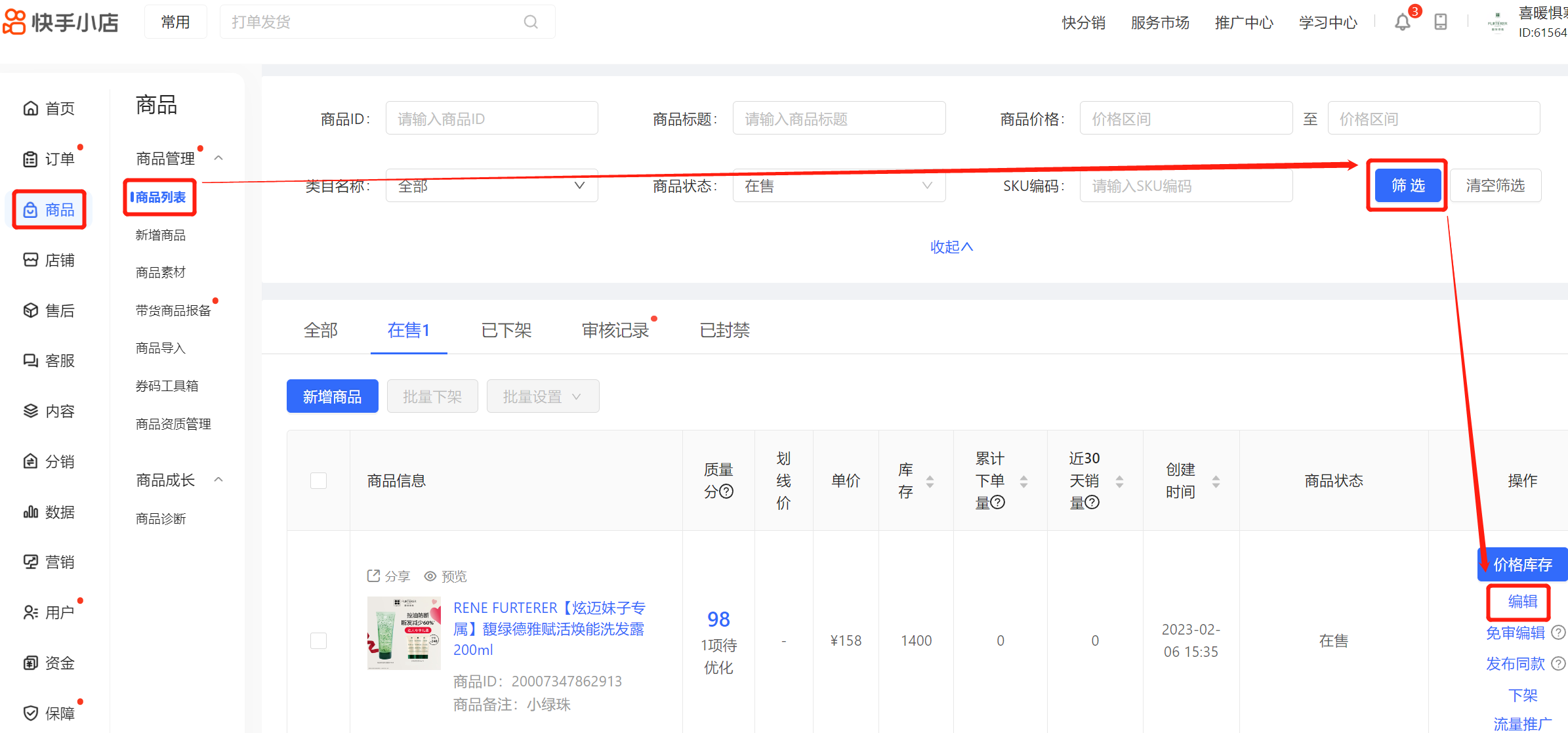Check the select-all checkbox in table header
The image size is (1568, 733).
(x=319, y=480)
